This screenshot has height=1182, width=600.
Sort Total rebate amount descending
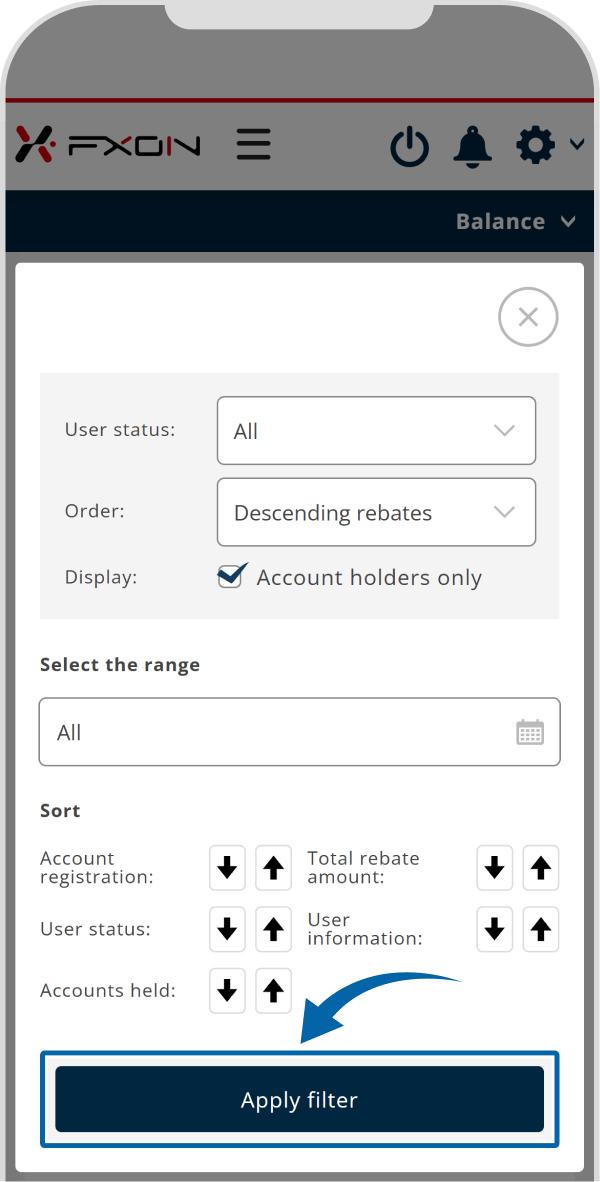pyautogui.click(x=494, y=868)
